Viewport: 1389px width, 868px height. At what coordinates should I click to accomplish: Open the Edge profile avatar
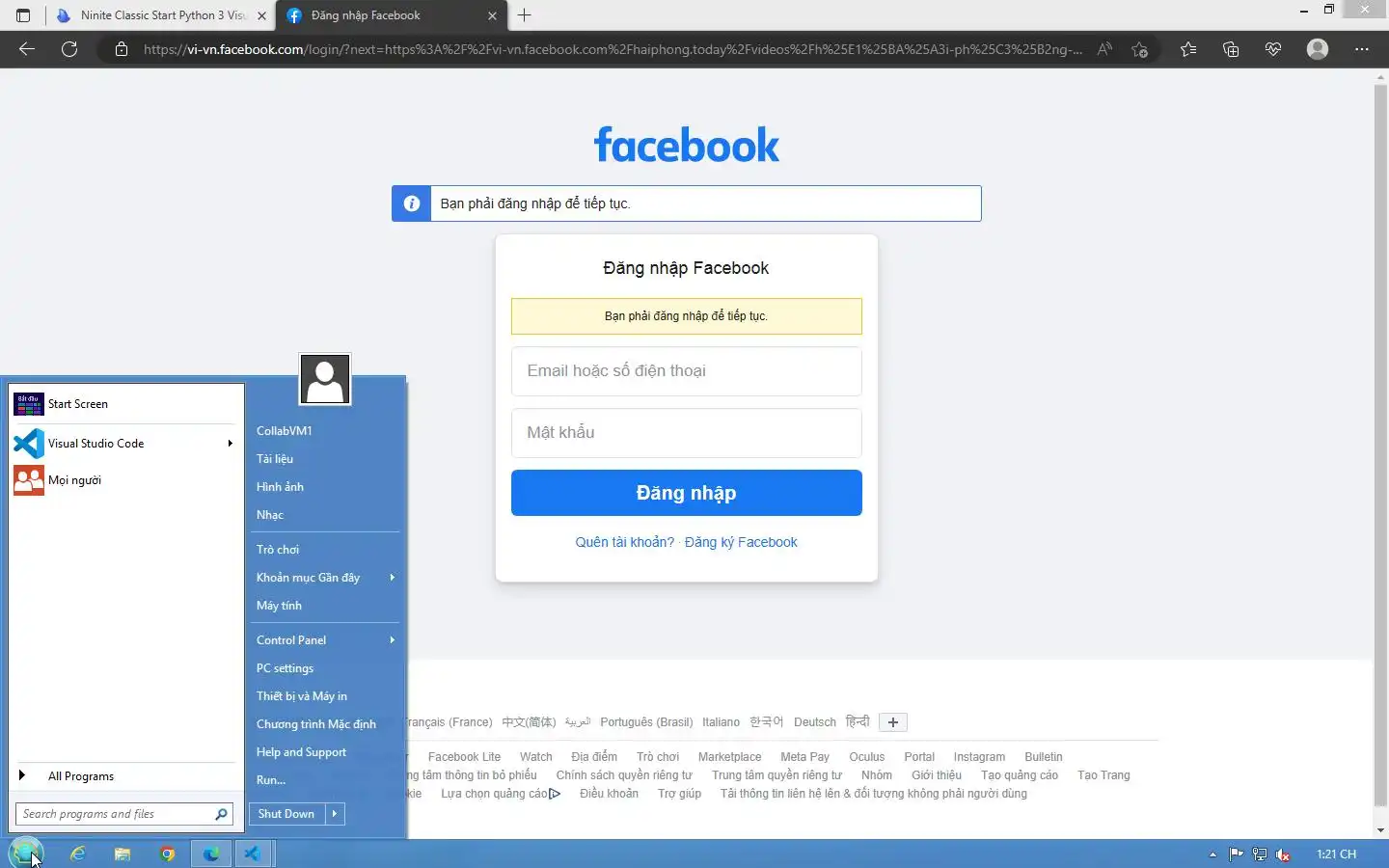[1318, 49]
